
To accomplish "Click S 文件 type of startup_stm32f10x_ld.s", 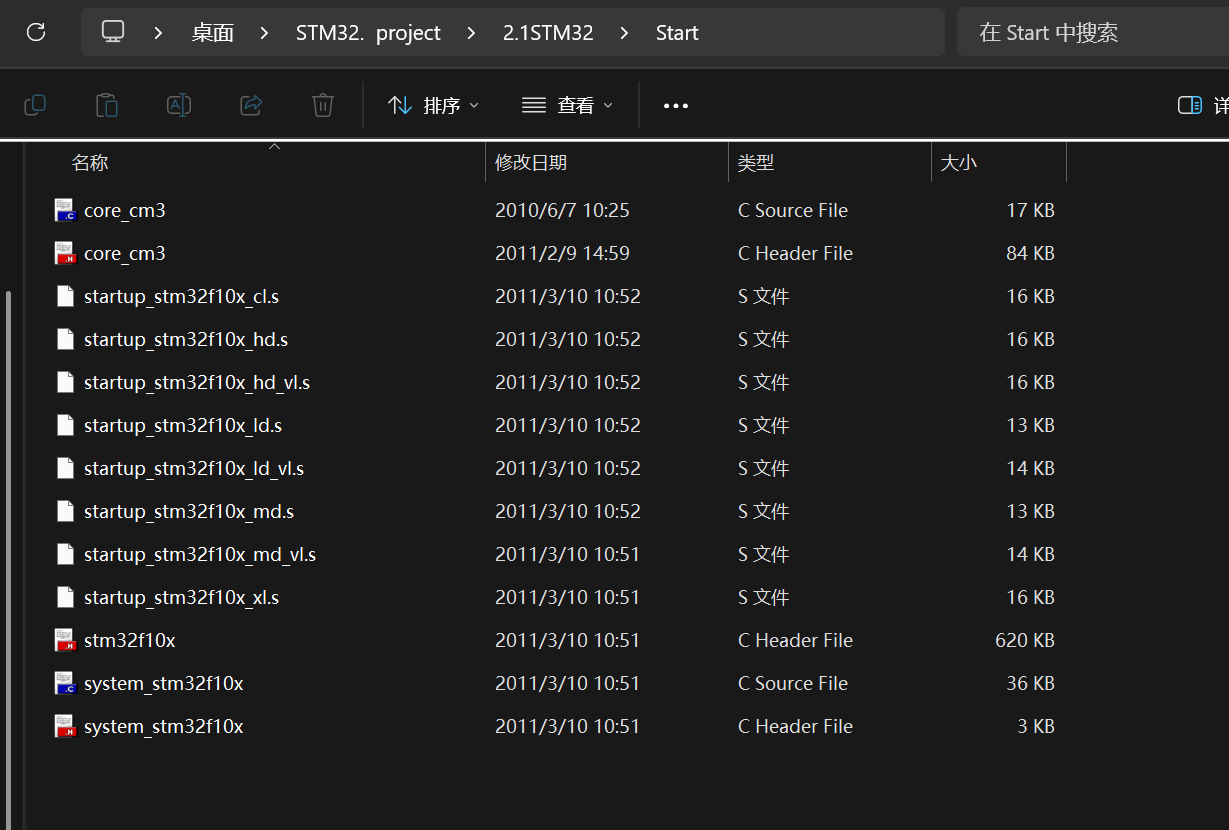I will [x=764, y=425].
